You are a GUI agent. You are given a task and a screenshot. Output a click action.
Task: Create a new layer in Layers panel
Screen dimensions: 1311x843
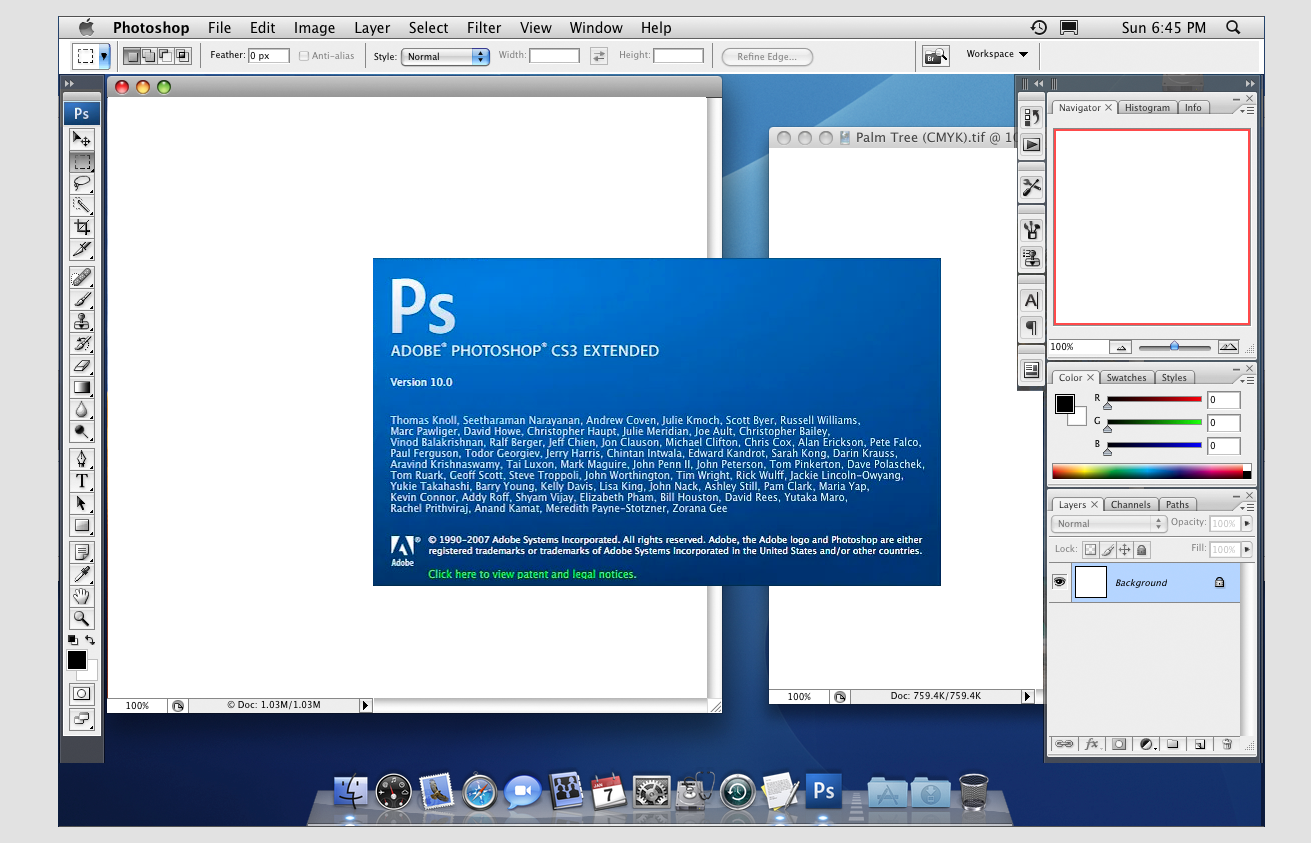tap(1198, 744)
